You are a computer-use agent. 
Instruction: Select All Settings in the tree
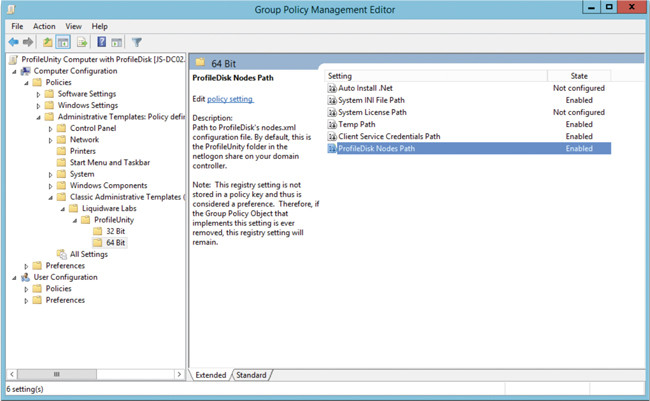pyautogui.click(x=88, y=254)
